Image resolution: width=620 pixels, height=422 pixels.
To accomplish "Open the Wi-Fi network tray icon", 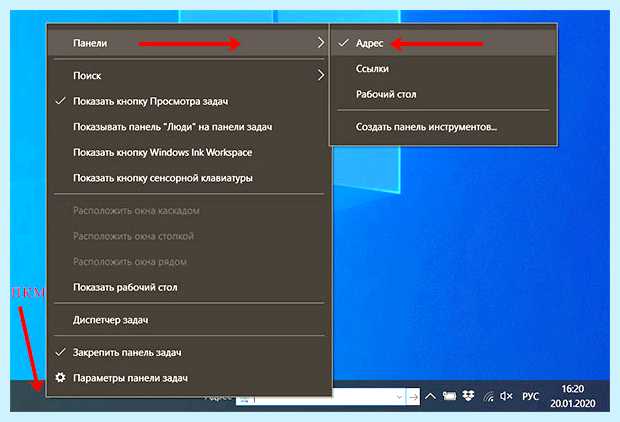I will coord(489,396).
